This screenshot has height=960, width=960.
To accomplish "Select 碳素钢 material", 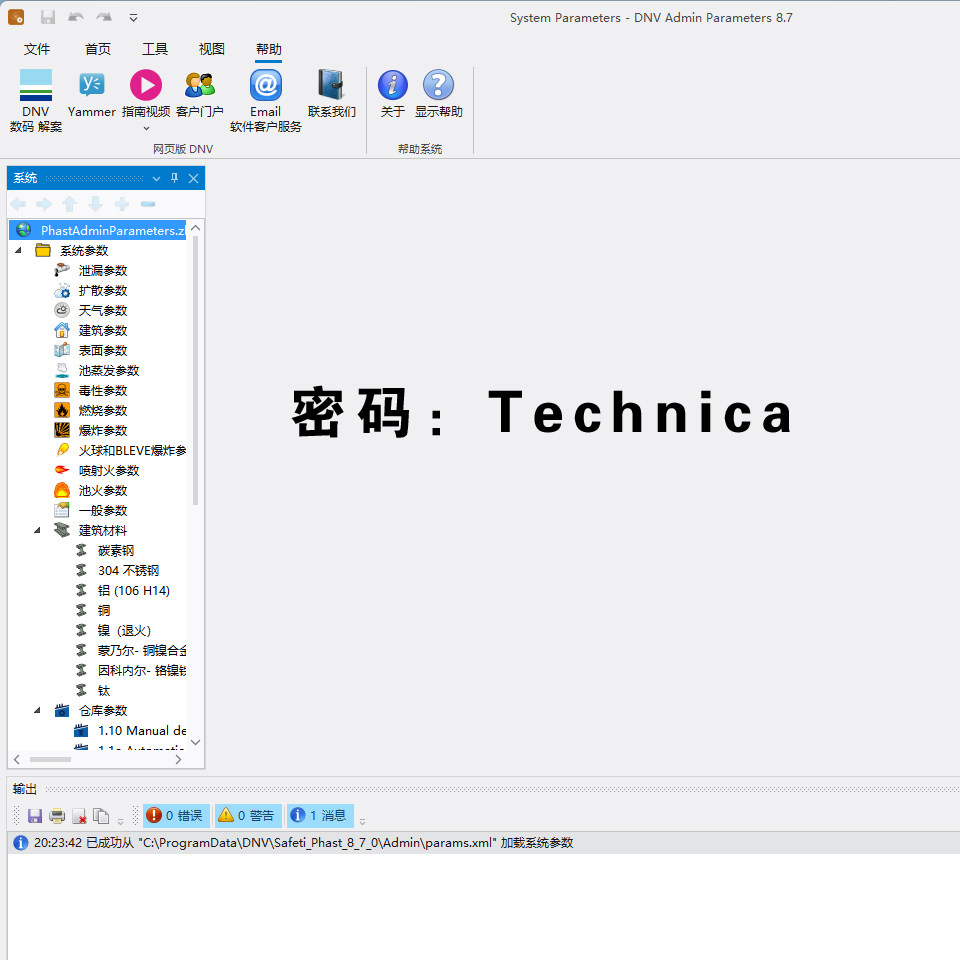I will coord(116,550).
